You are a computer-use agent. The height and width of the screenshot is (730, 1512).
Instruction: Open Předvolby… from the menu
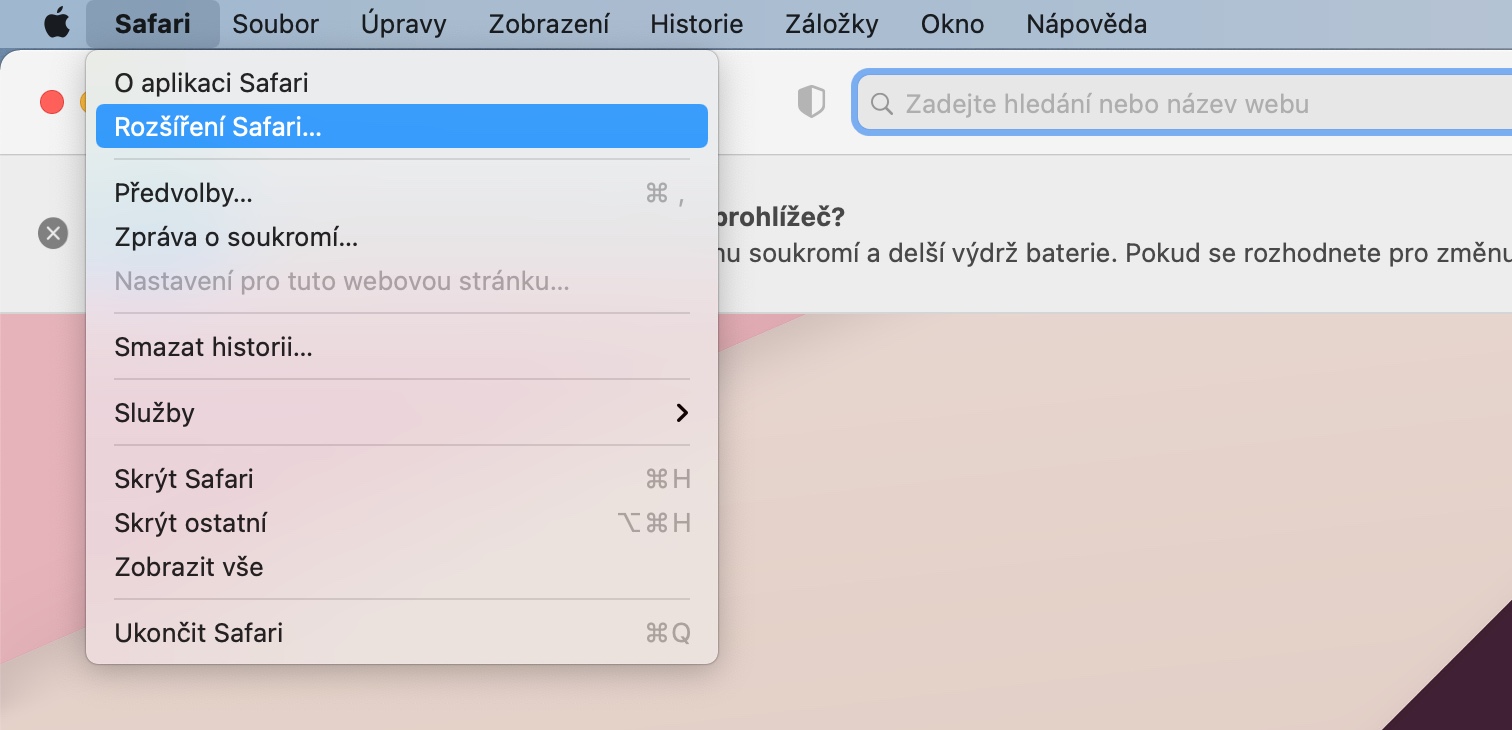183,193
